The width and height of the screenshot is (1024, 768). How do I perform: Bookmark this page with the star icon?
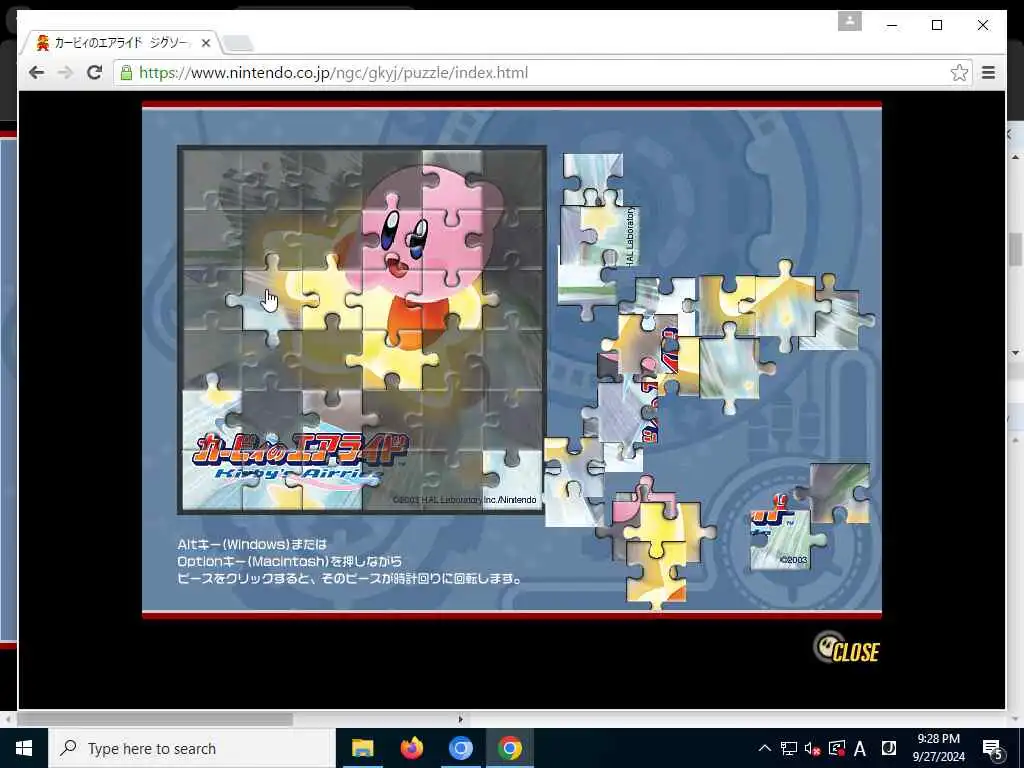point(959,72)
